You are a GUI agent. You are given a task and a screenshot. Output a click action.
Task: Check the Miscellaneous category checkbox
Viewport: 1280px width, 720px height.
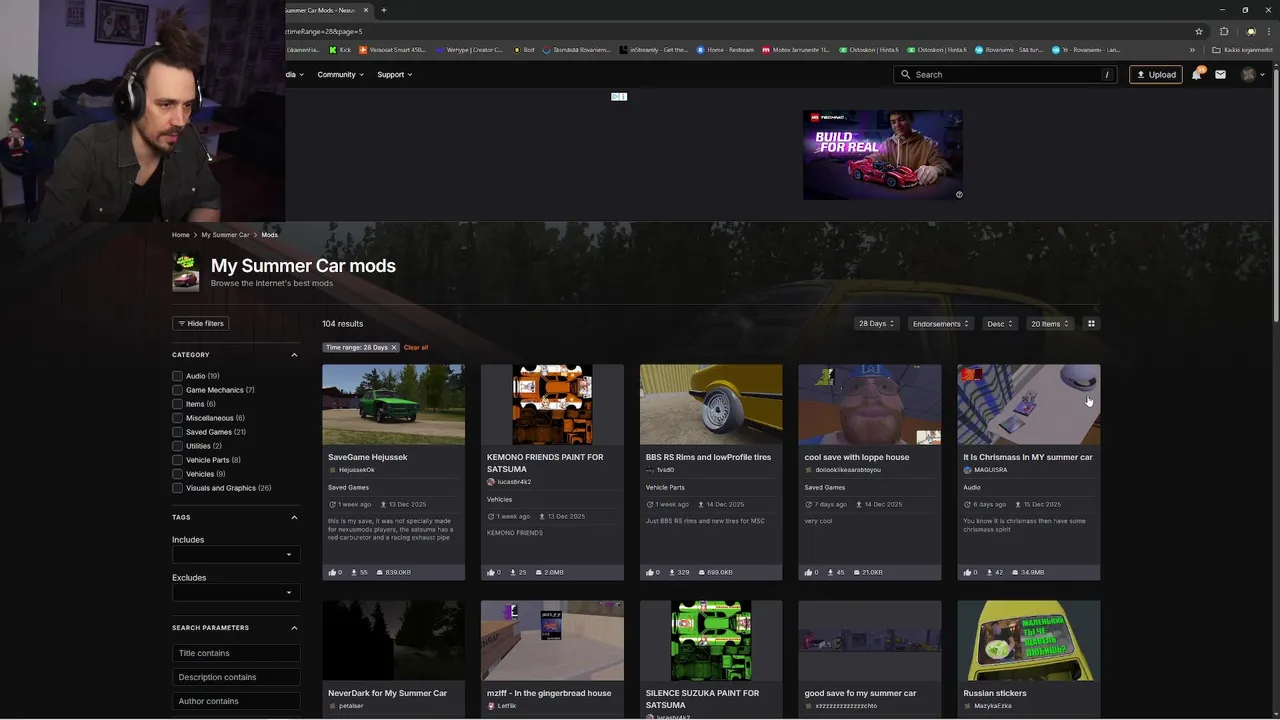pos(177,418)
